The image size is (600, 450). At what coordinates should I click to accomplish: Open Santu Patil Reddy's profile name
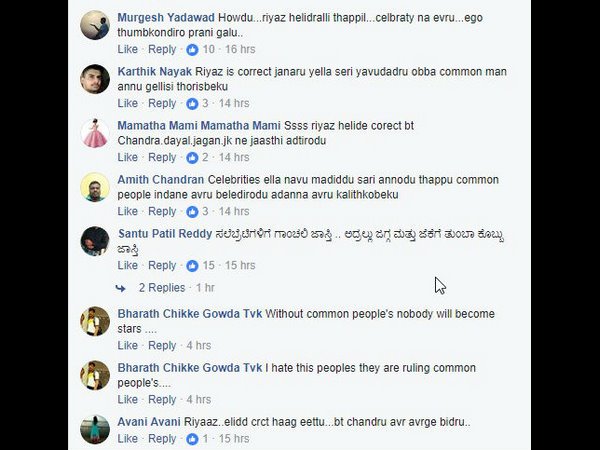(166, 233)
